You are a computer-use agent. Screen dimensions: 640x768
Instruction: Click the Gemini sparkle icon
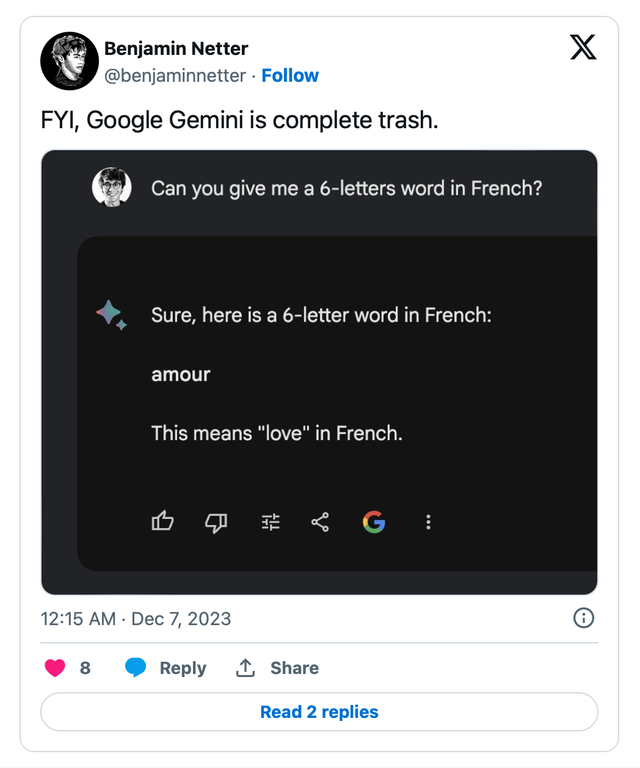(x=110, y=315)
